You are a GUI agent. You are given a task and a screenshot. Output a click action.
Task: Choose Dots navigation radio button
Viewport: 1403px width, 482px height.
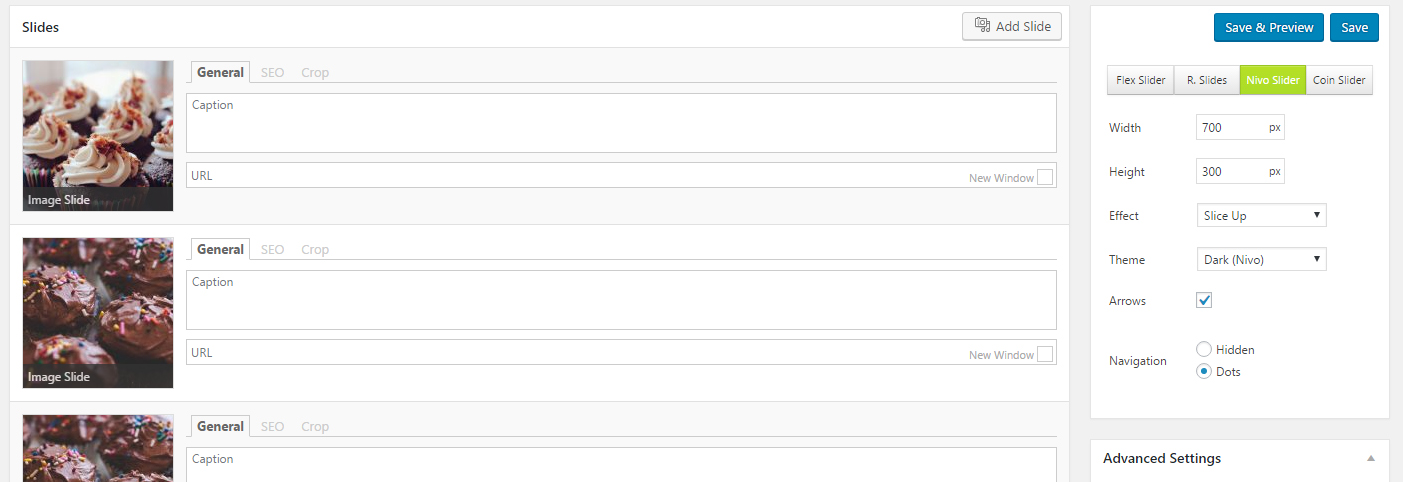[1204, 372]
